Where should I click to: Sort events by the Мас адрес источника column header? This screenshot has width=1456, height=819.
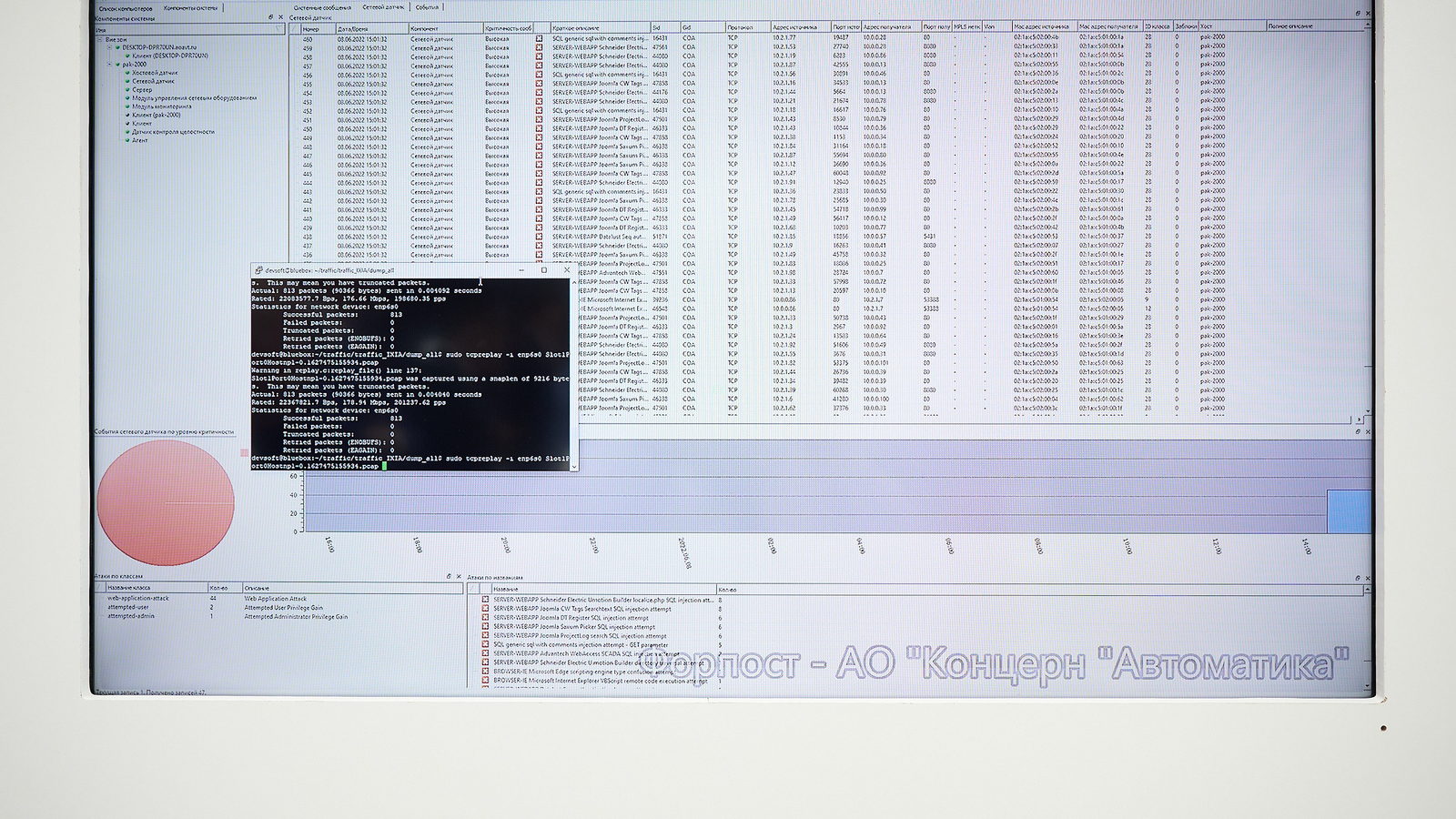1044,27
